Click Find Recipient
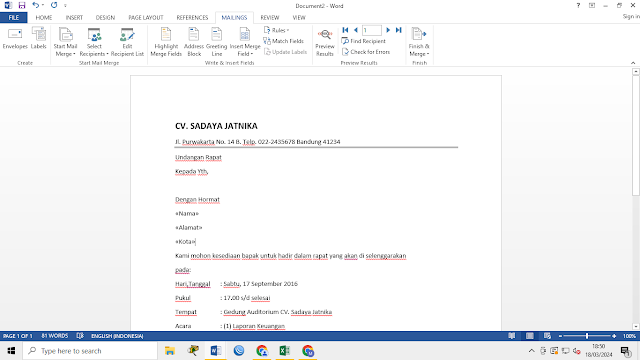Viewport: 640px width, 360px height. [x=364, y=41]
